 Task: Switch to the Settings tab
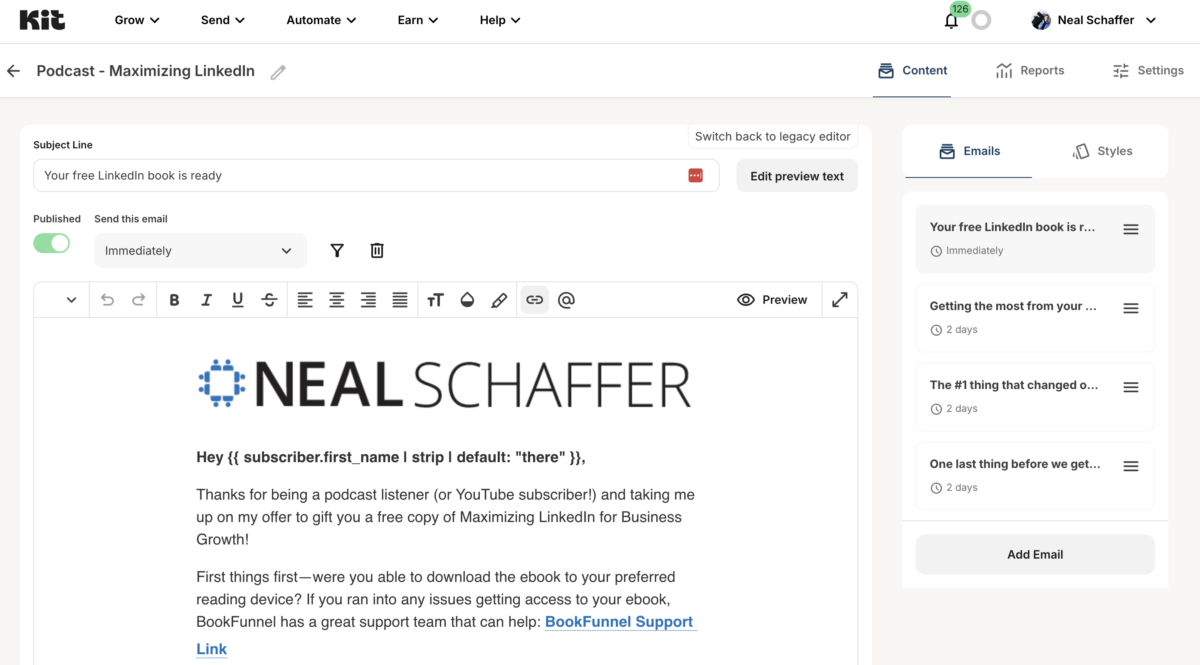[x=1148, y=70]
